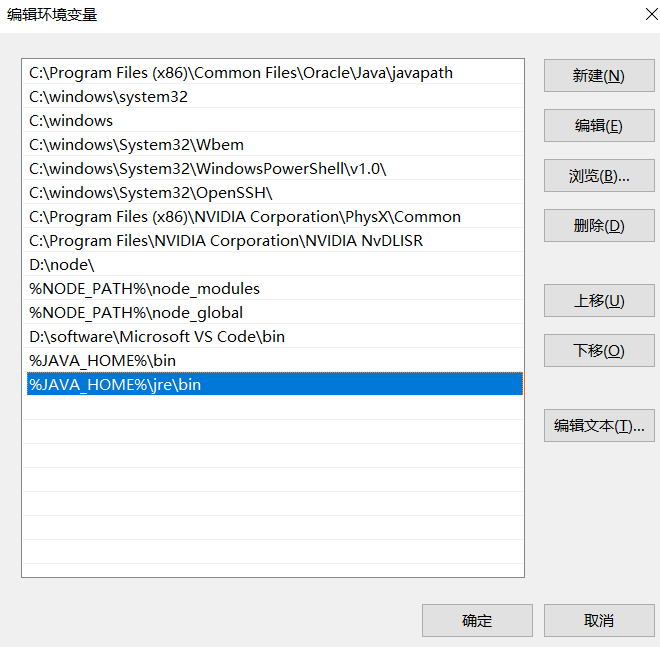Move entry down with 下移(O)
Image resolution: width=660 pixels, height=647 pixels.
tap(599, 351)
